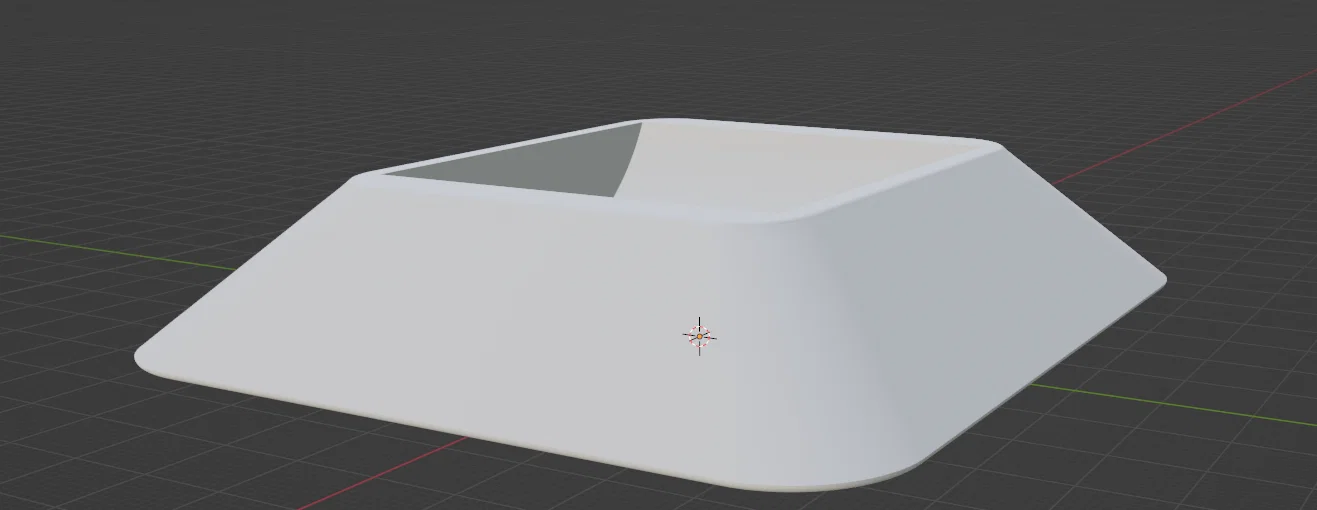Click the 3D cursor crosshair on the mesh

coord(700,336)
